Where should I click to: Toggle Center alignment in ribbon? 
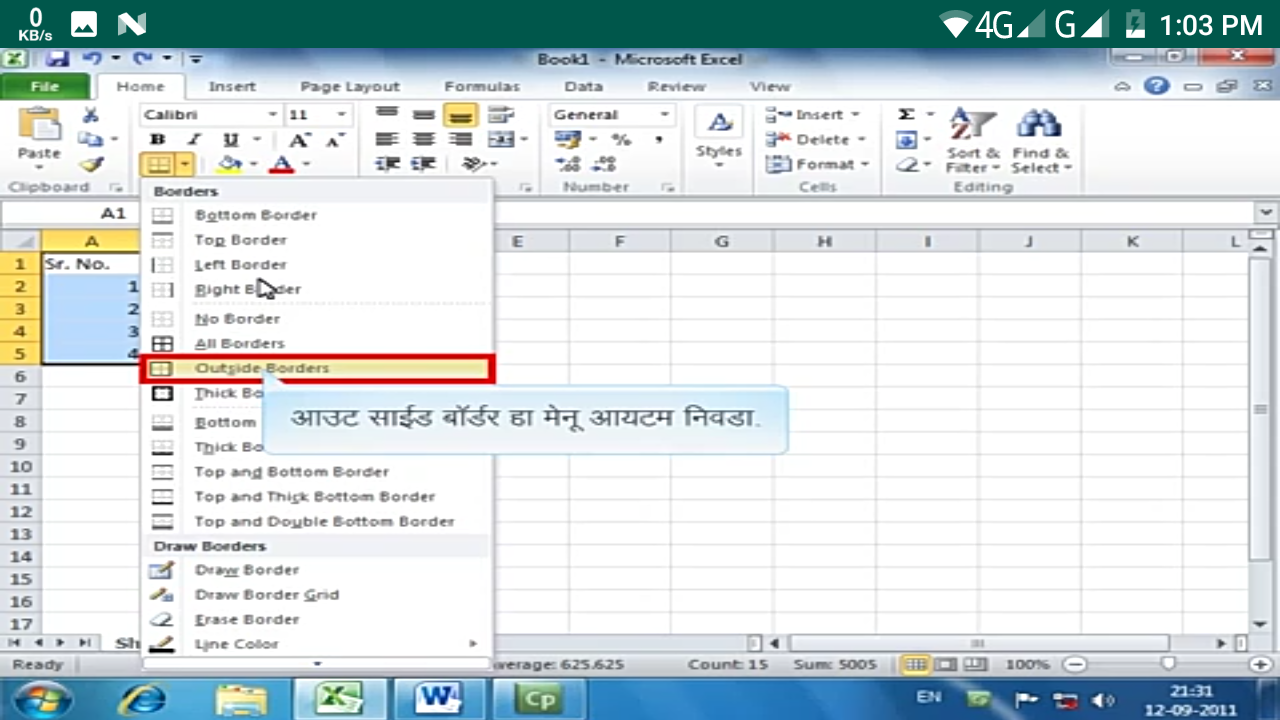coord(424,140)
